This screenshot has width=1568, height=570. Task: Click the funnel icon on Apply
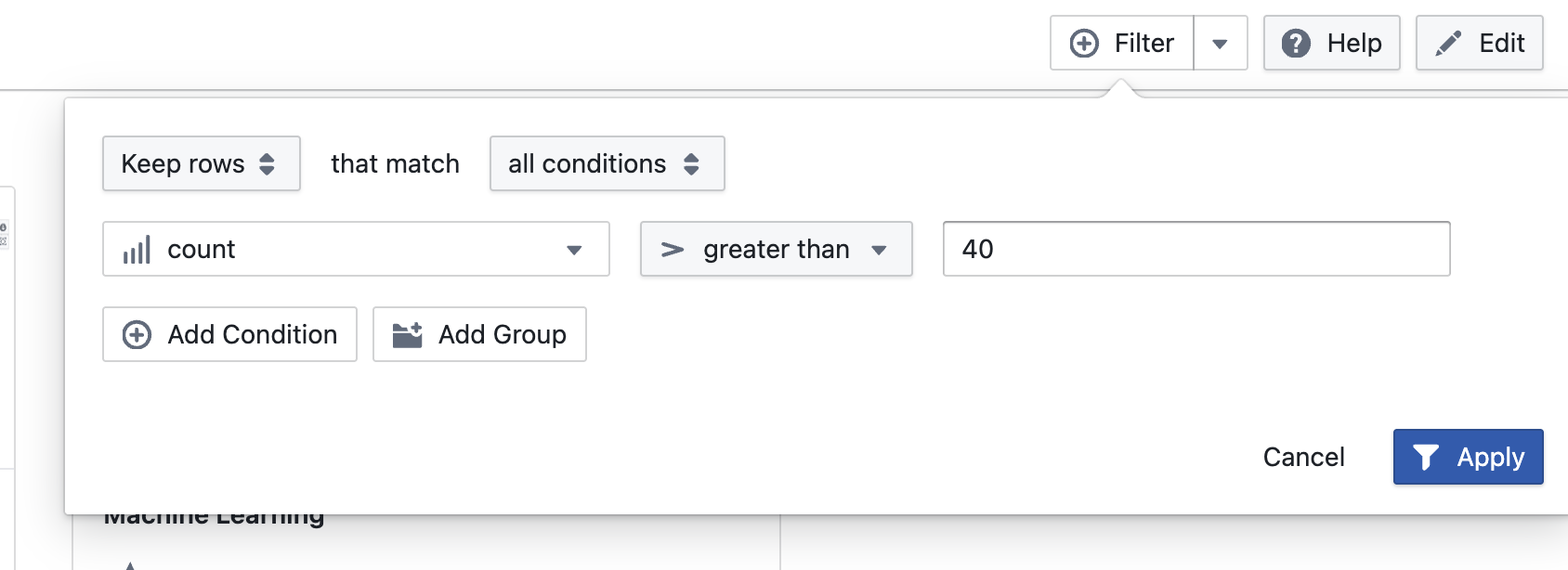(1426, 457)
